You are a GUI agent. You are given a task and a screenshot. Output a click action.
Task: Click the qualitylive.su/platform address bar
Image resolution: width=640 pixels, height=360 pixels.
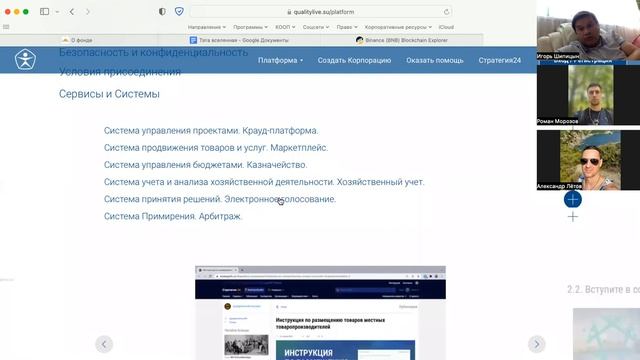click(321, 12)
